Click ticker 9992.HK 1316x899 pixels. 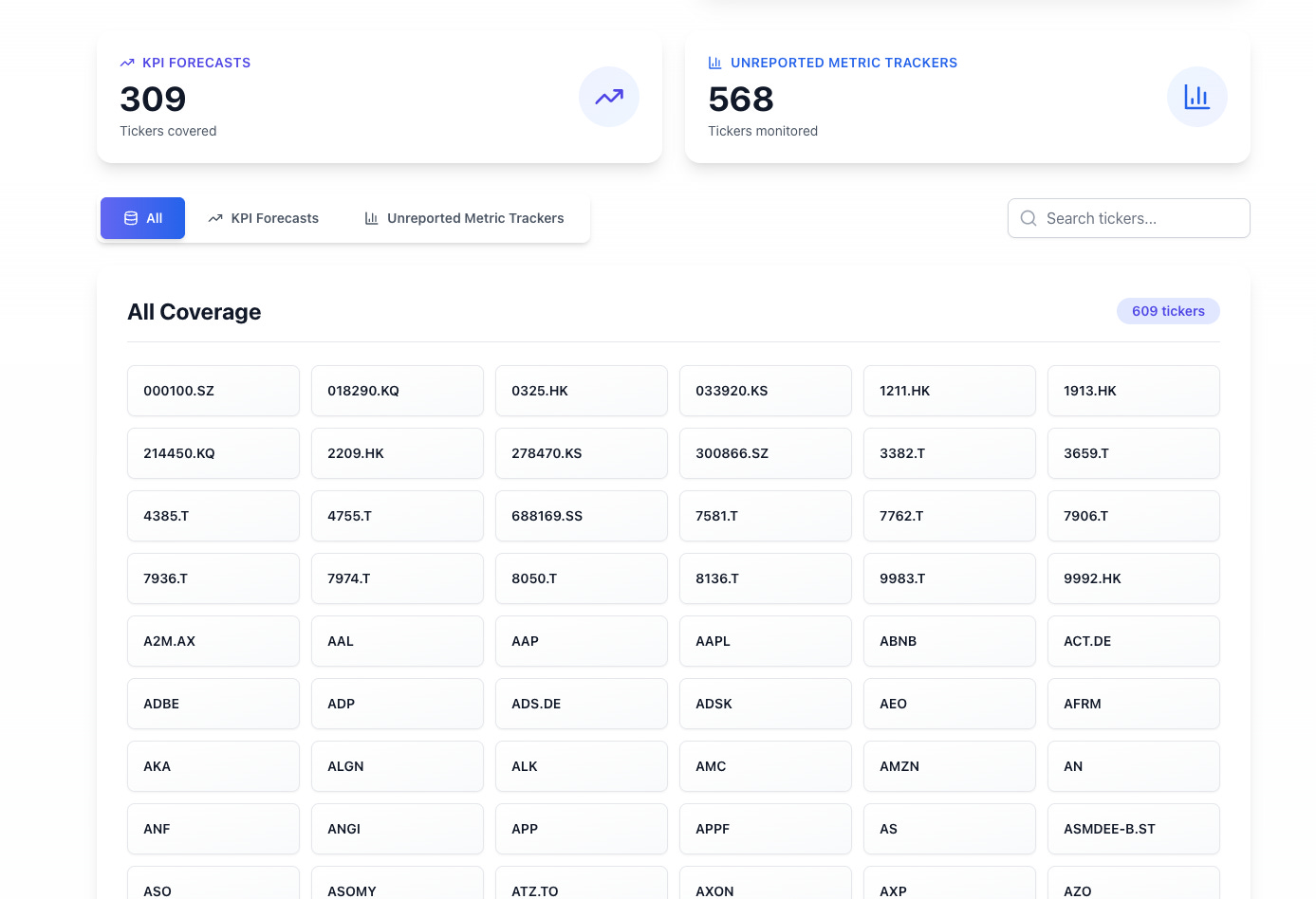[x=1134, y=578]
